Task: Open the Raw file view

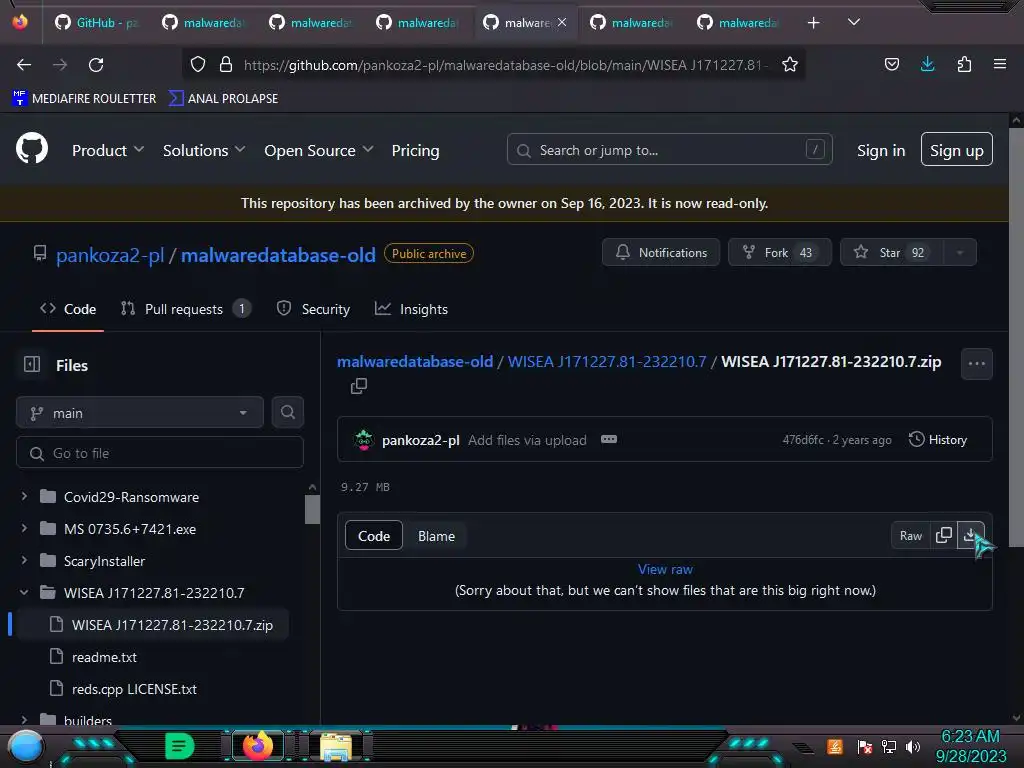Action: click(910, 536)
